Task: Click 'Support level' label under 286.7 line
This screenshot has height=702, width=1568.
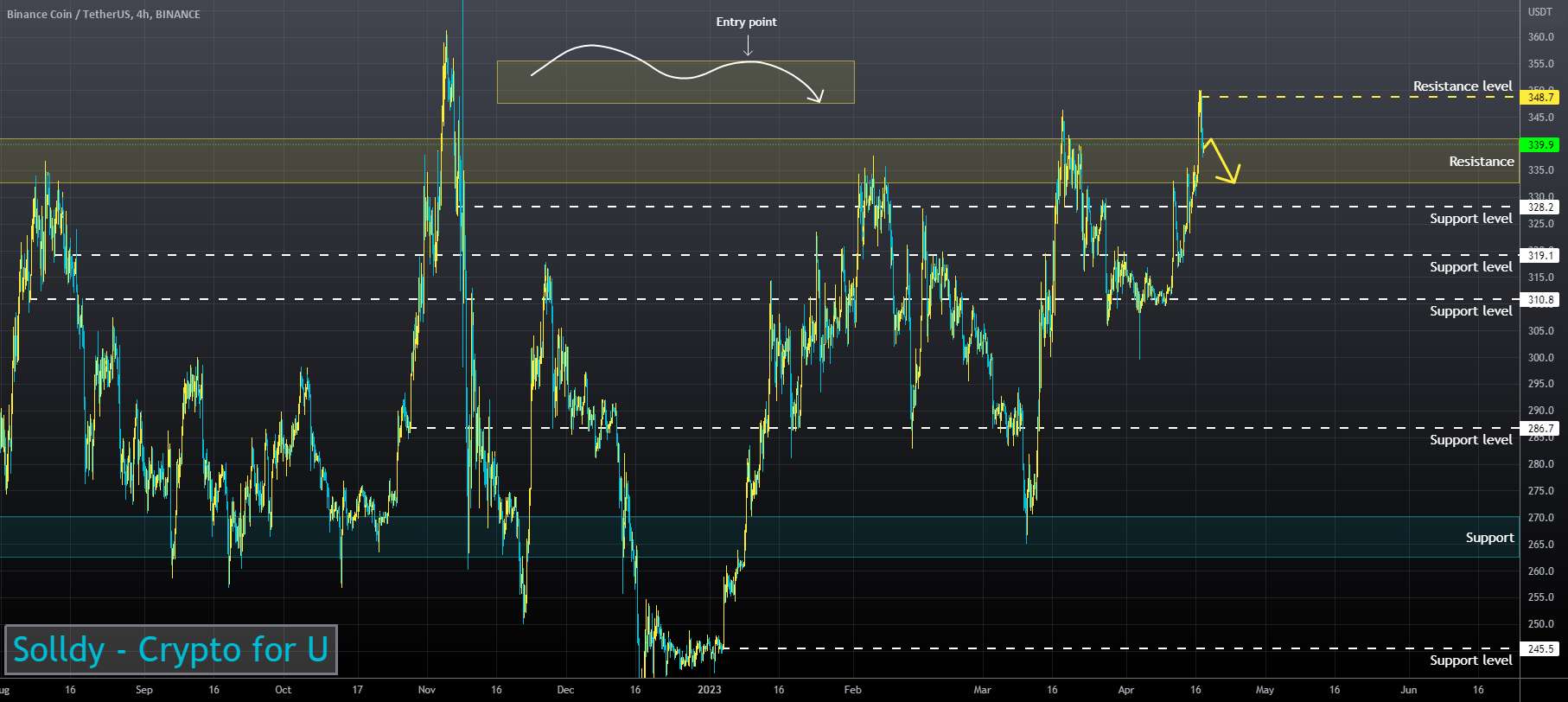Action: (x=1470, y=440)
